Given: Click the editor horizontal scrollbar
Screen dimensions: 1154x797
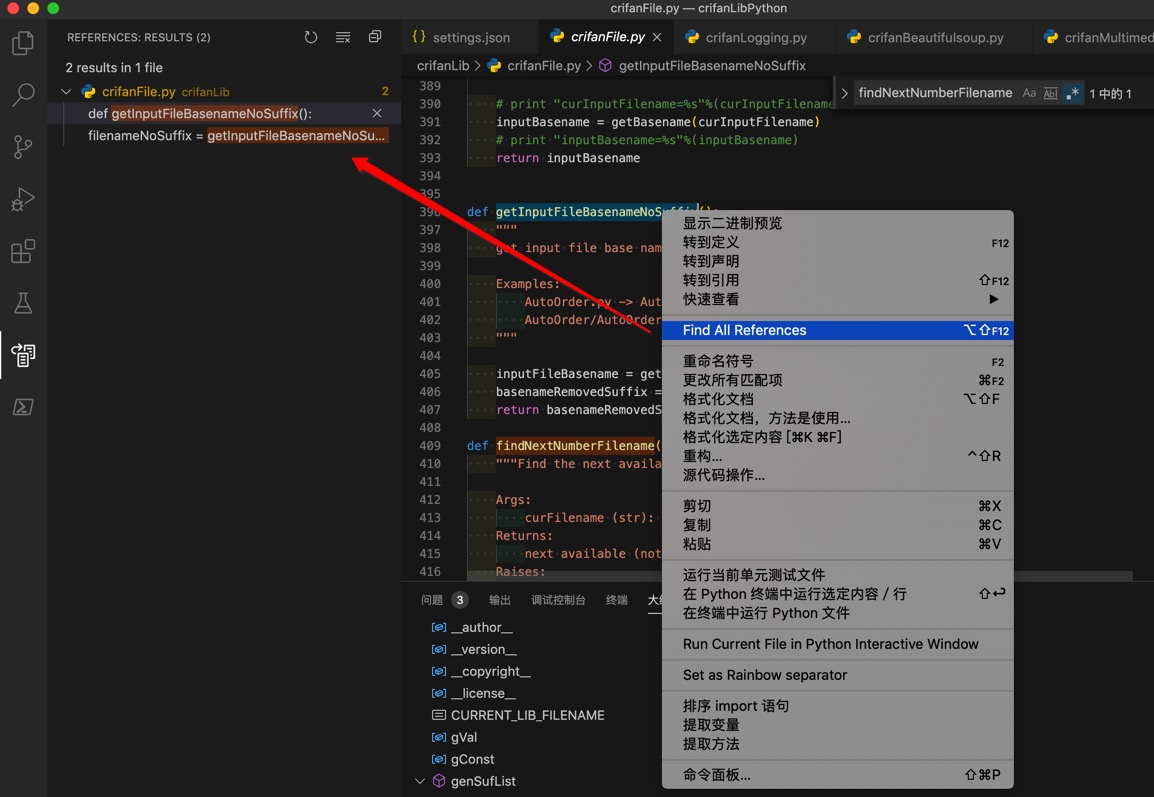Looking at the screenshot, I should coord(799,575).
